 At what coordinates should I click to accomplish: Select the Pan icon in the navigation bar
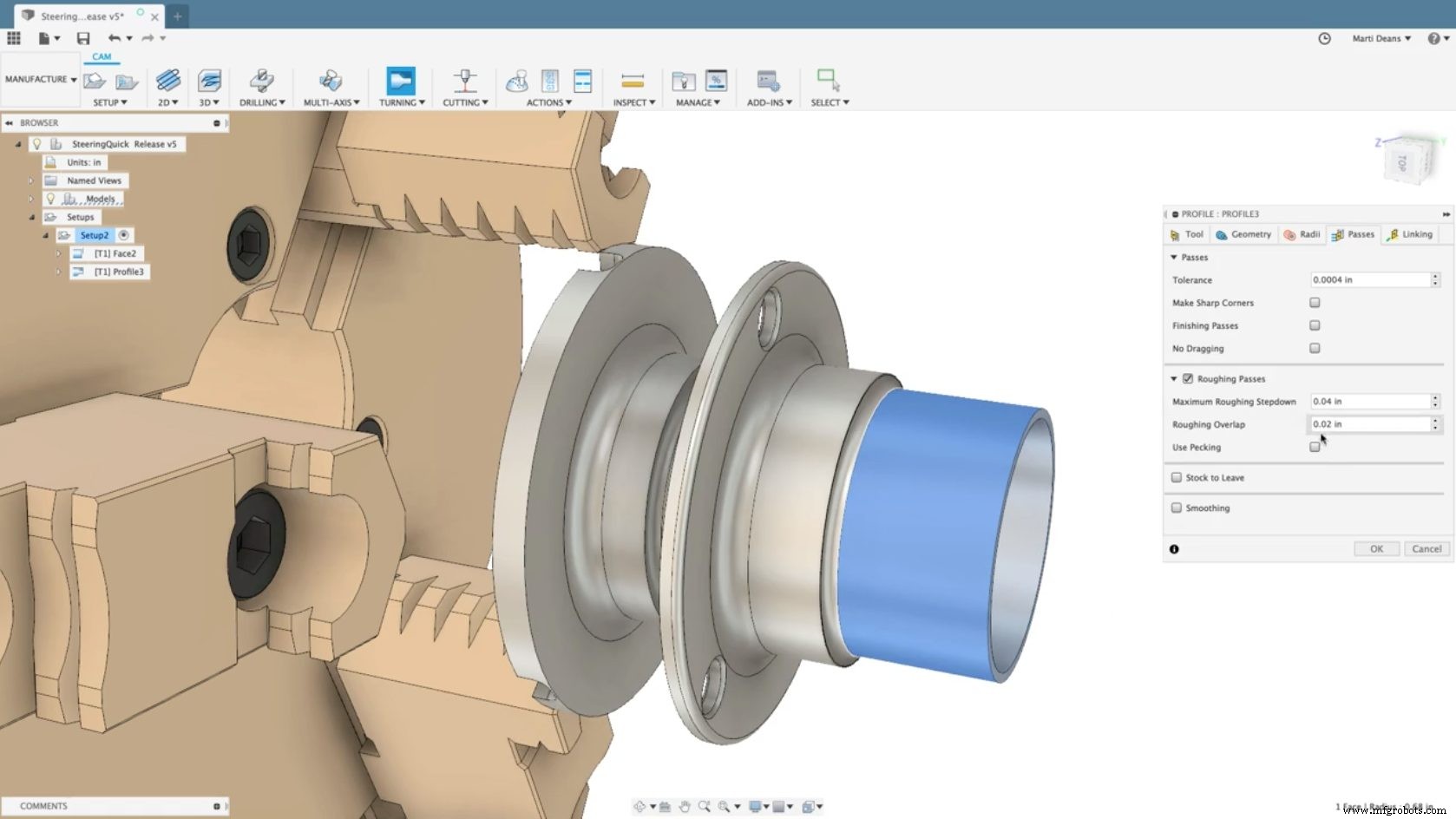coord(685,806)
